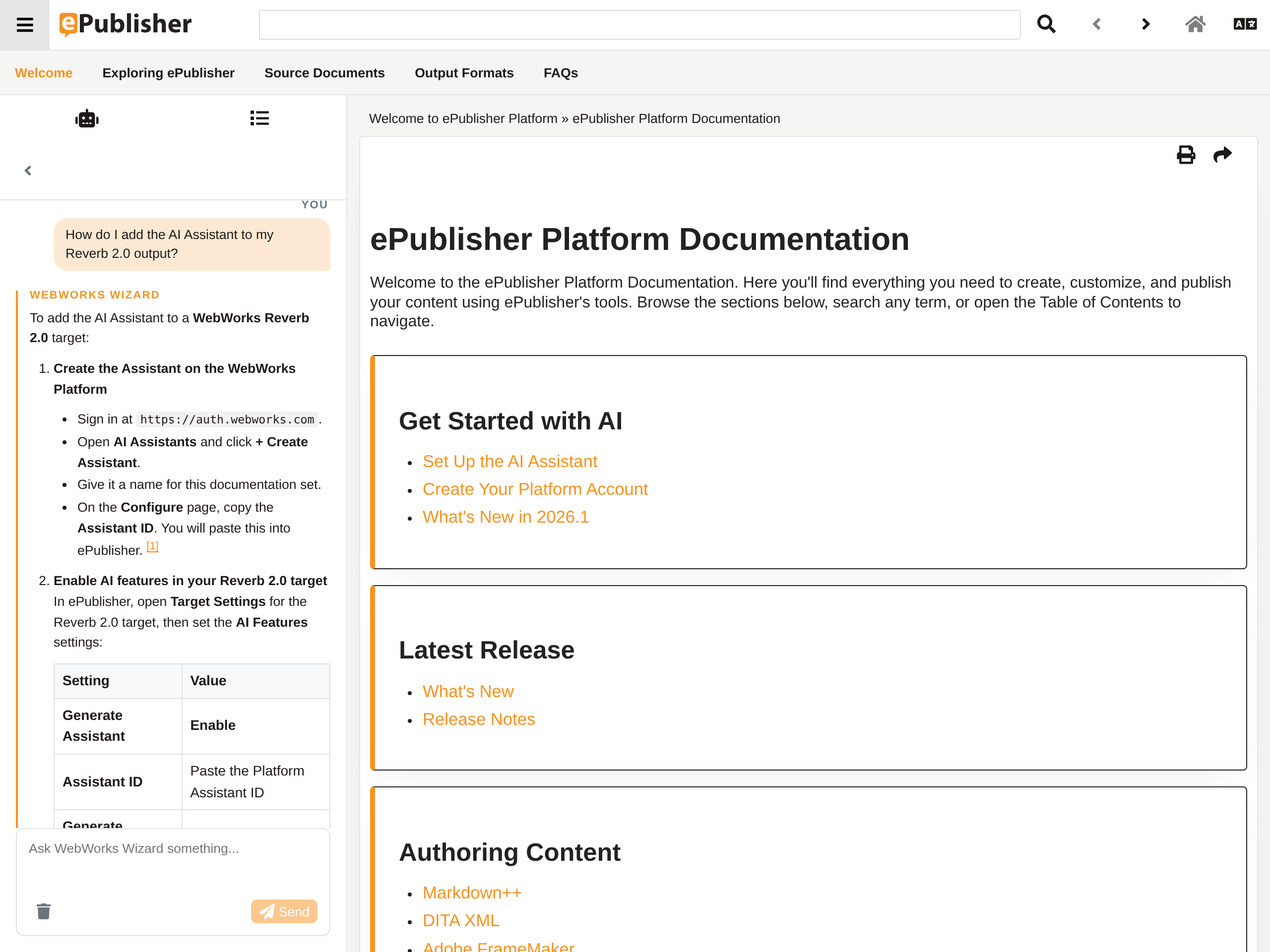1270x952 pixels.
Task: Open Set Up the AI Assistant link
Action: (x=510, y=461)
